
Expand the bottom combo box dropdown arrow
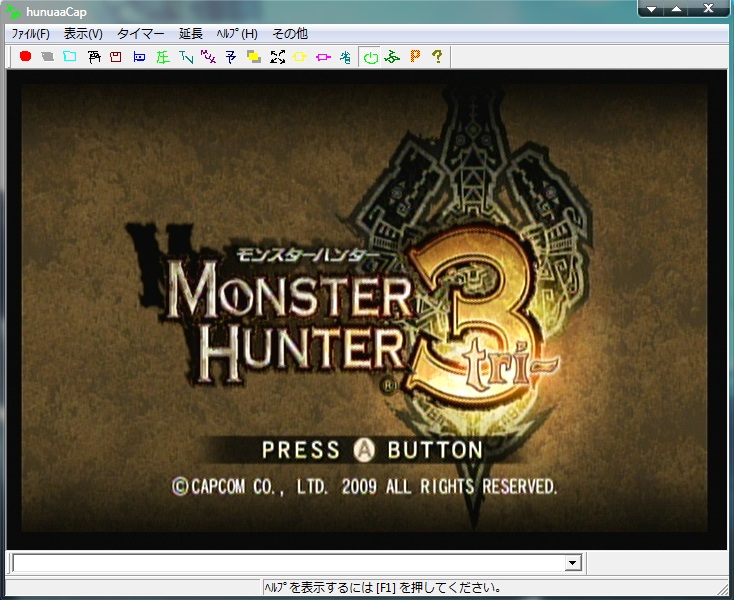pos(573,564)
